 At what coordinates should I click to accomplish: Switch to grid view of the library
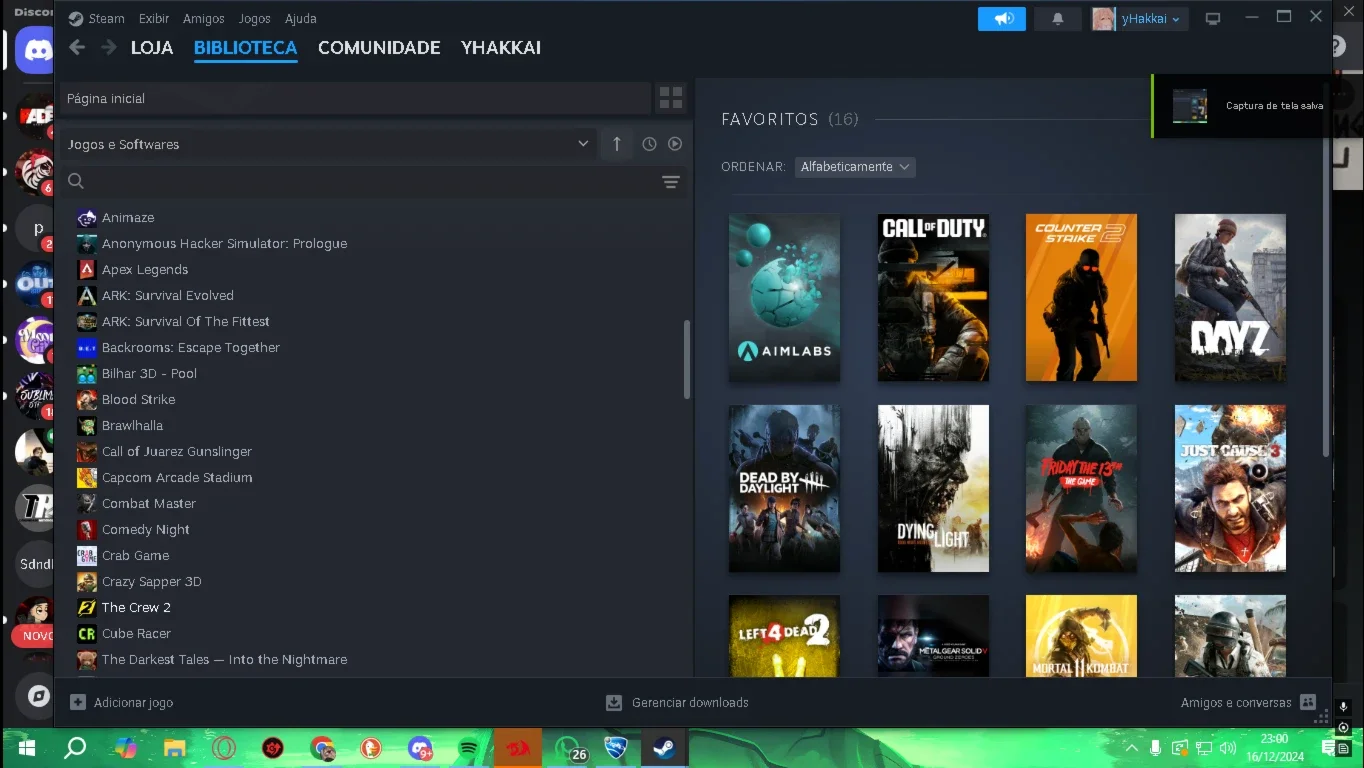point(671,98)
